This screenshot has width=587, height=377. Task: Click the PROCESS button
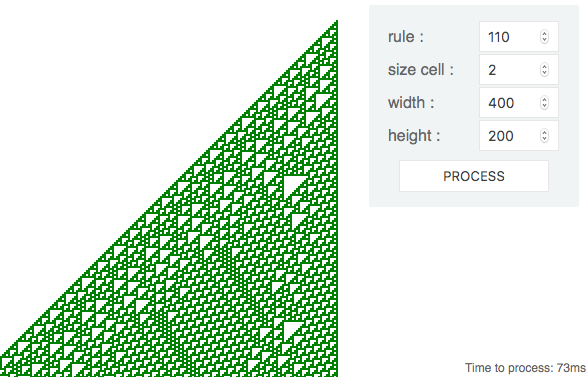474,176
